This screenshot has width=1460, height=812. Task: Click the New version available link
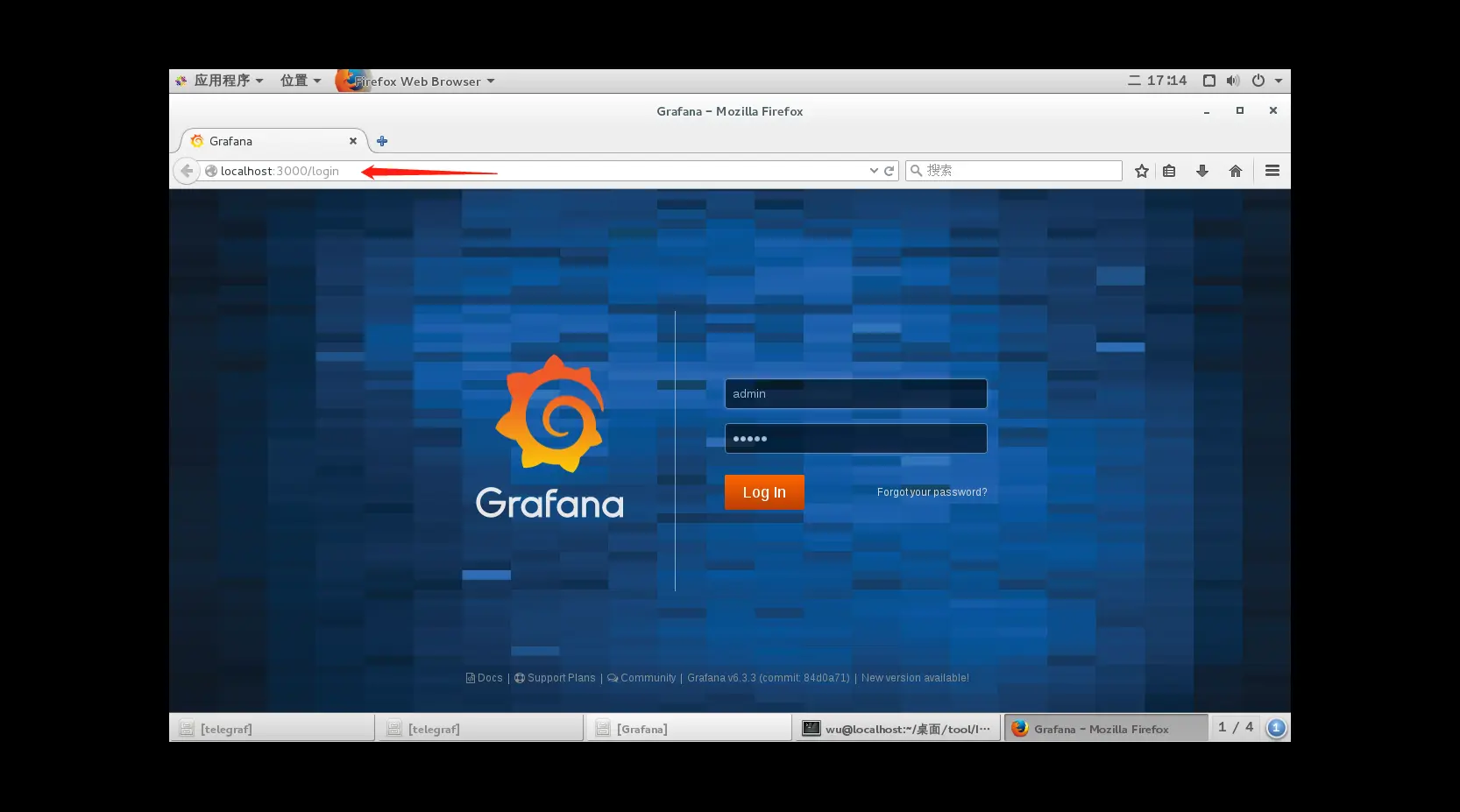click(915, 678)
